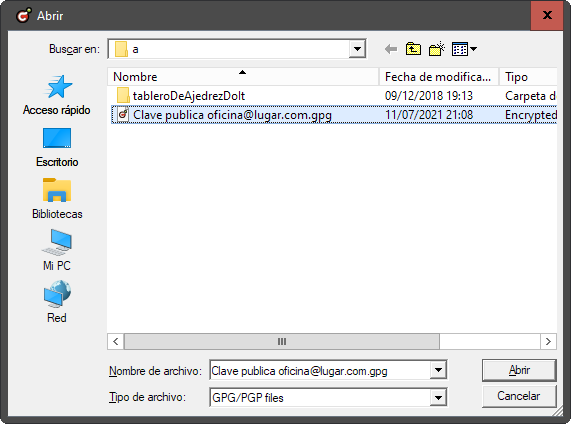The height and width of the screenshot is (424, 571).
Task: Click the Abrir button
Action: click(x=519, y=370)
